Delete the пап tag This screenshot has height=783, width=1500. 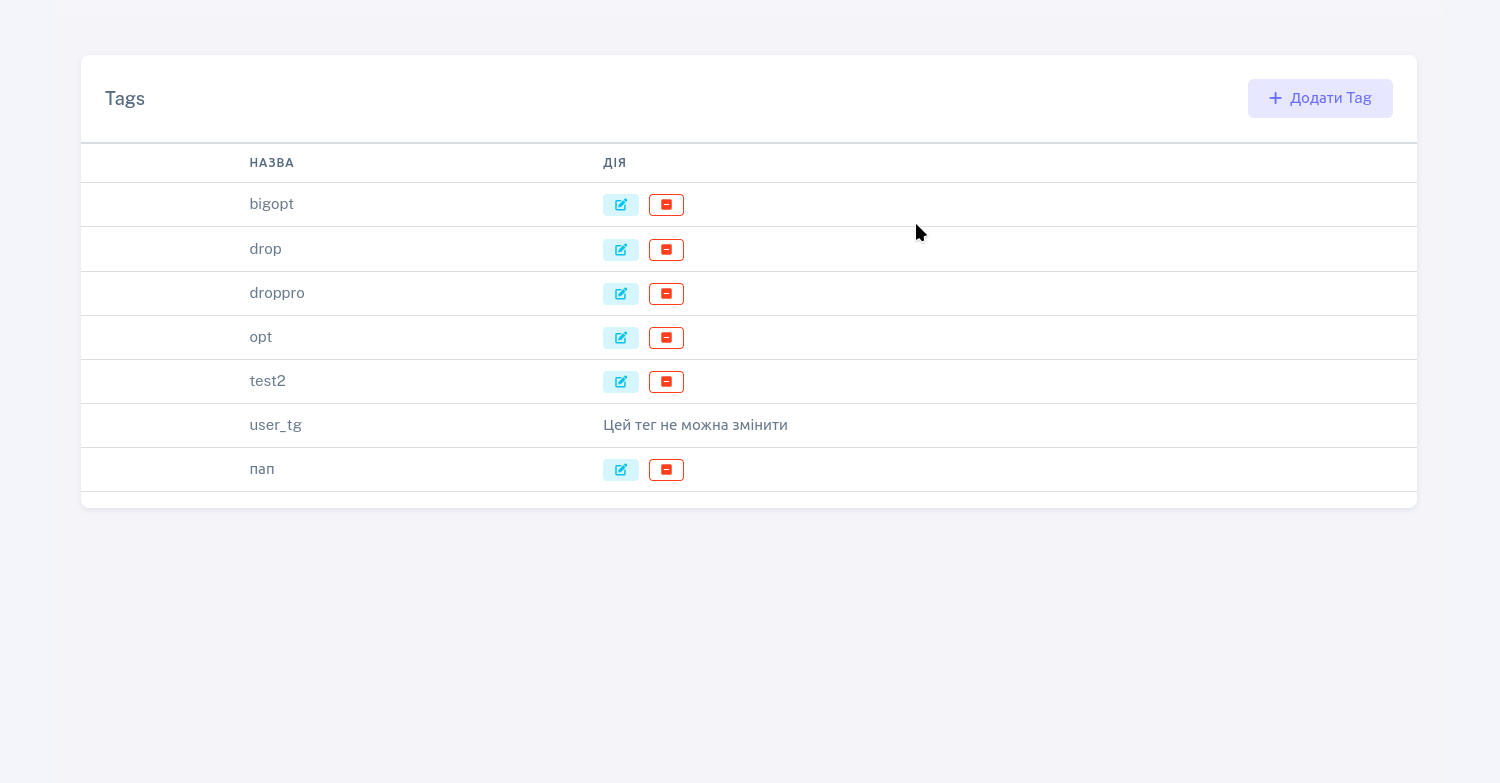pos(666,470)
